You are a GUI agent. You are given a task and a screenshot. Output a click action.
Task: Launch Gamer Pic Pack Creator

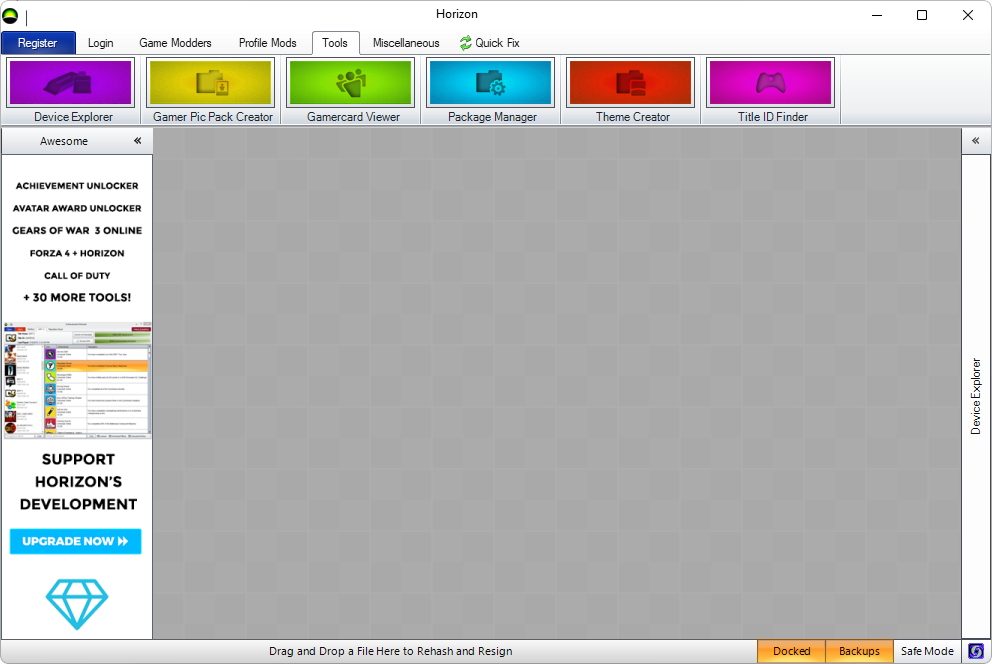point(211,83)
